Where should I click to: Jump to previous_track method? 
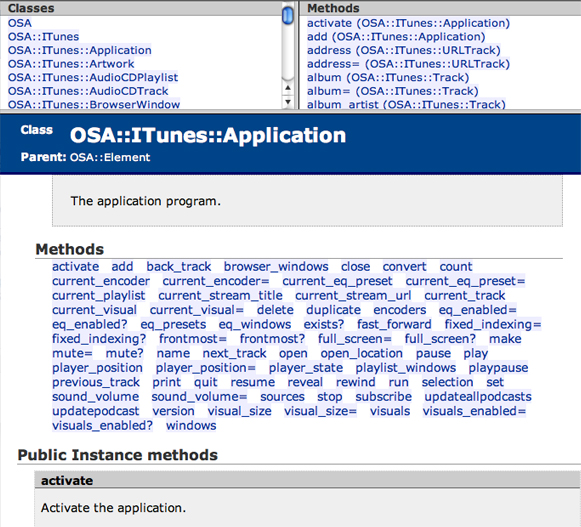click(96, 382)
